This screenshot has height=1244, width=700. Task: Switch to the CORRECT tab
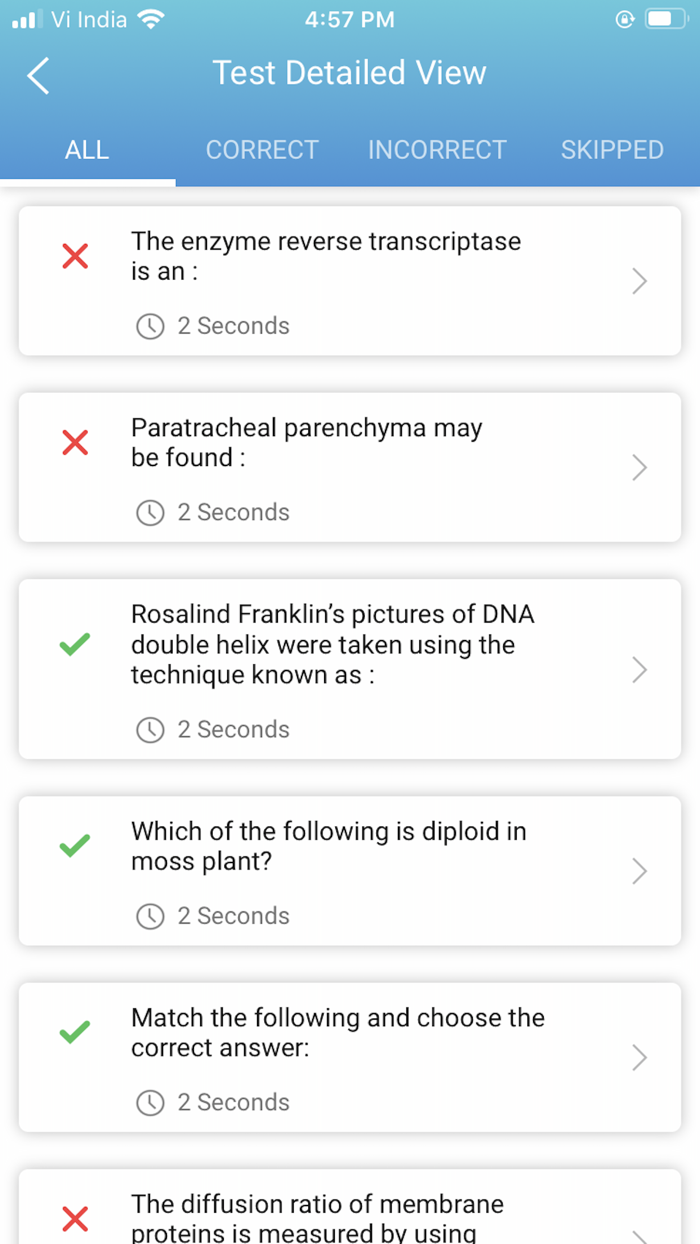(x=262, y=149)
